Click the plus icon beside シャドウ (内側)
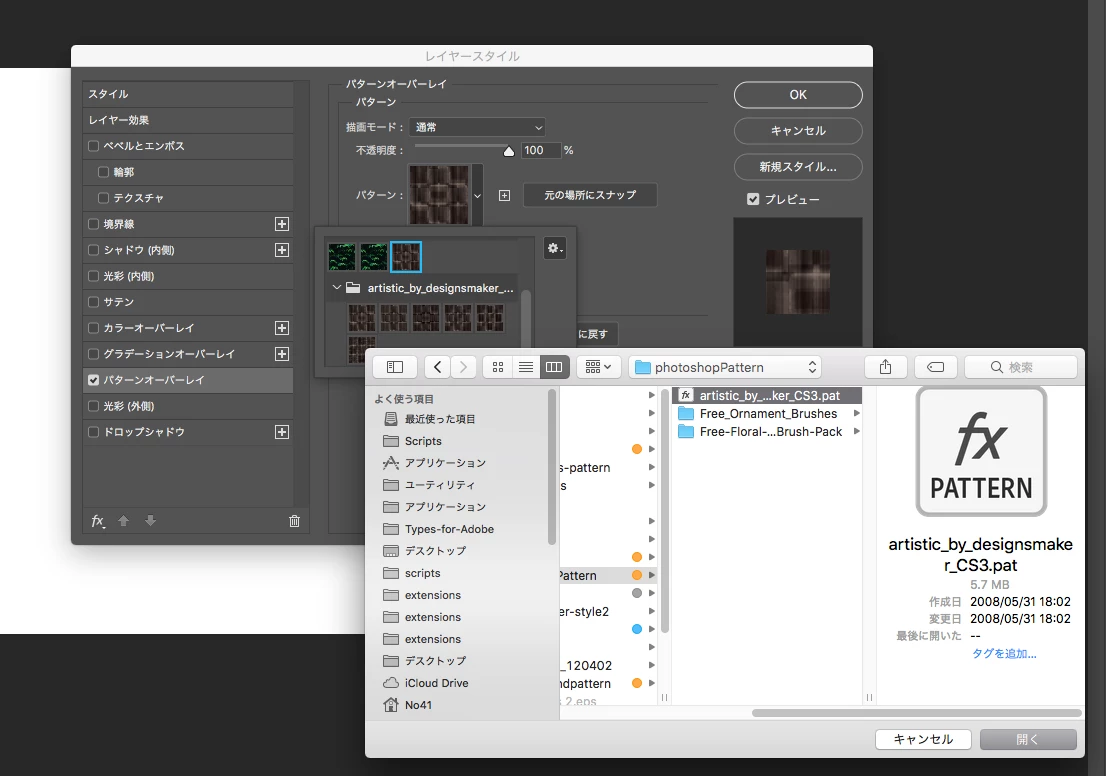 pyautogui.click(x=281, y=250)
